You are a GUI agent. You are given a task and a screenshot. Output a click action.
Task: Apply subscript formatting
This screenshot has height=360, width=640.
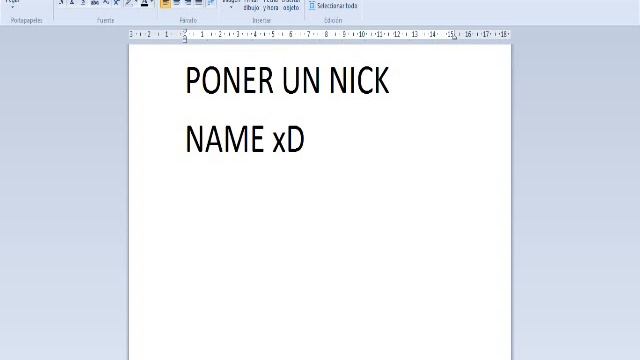point(106,2)
